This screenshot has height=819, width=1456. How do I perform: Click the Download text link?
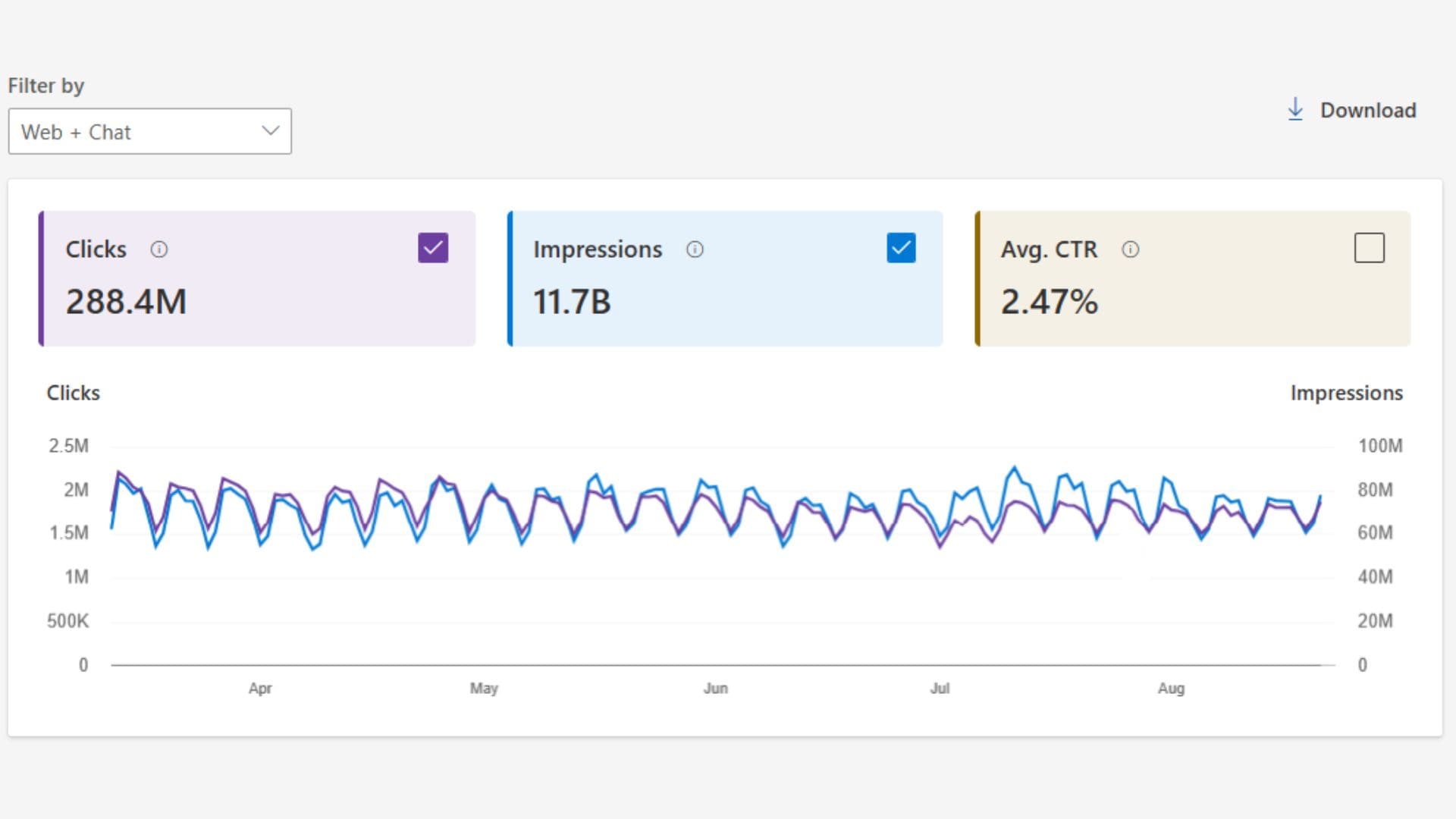point(1368,111)
